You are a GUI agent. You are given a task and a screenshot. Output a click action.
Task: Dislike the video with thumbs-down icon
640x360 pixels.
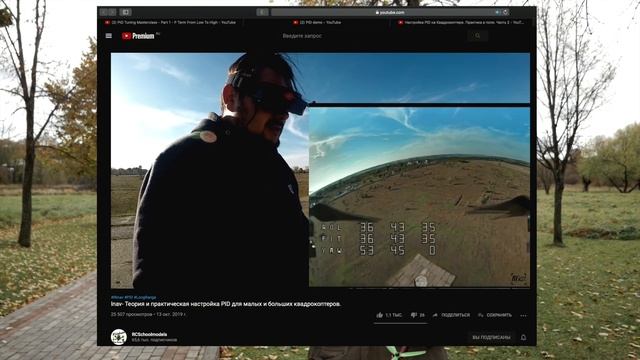(x=414, y=315)
